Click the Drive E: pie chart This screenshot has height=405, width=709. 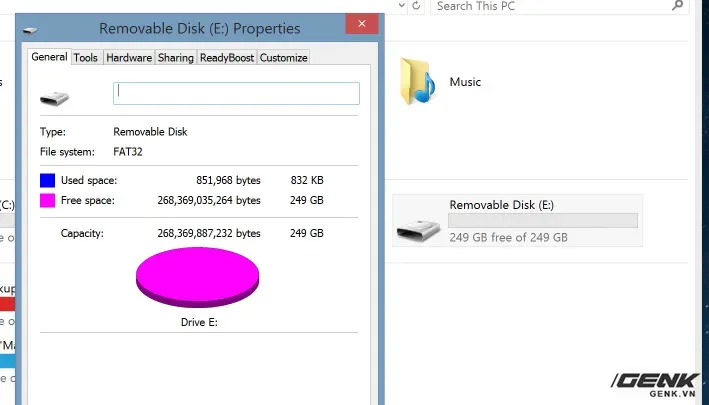point(198,277)
